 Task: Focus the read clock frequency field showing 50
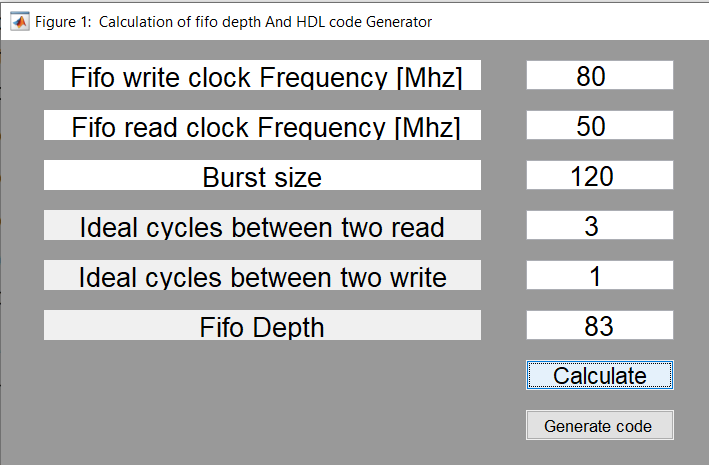600,125
